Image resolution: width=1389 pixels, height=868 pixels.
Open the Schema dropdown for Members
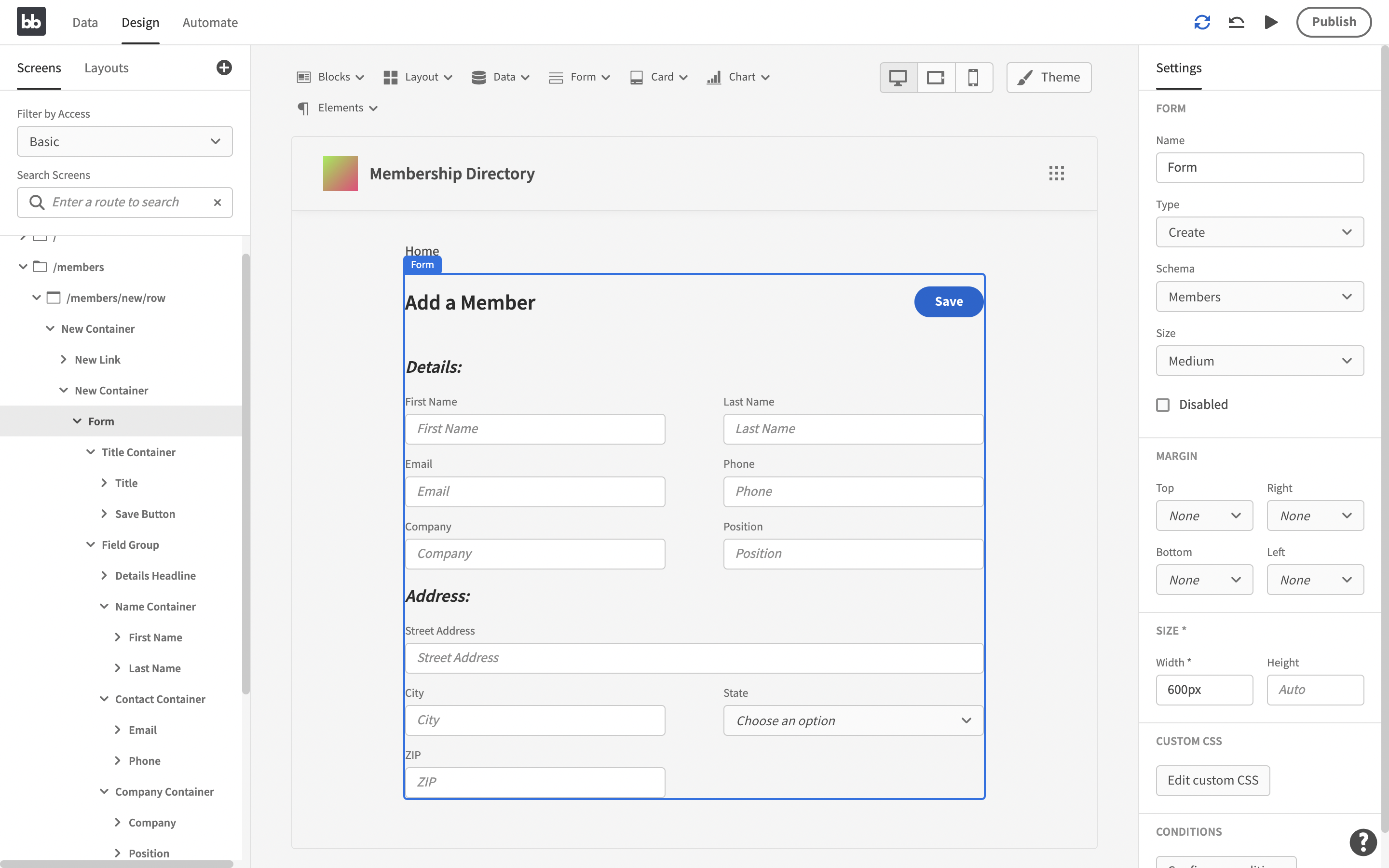[x=1260, y=296]
